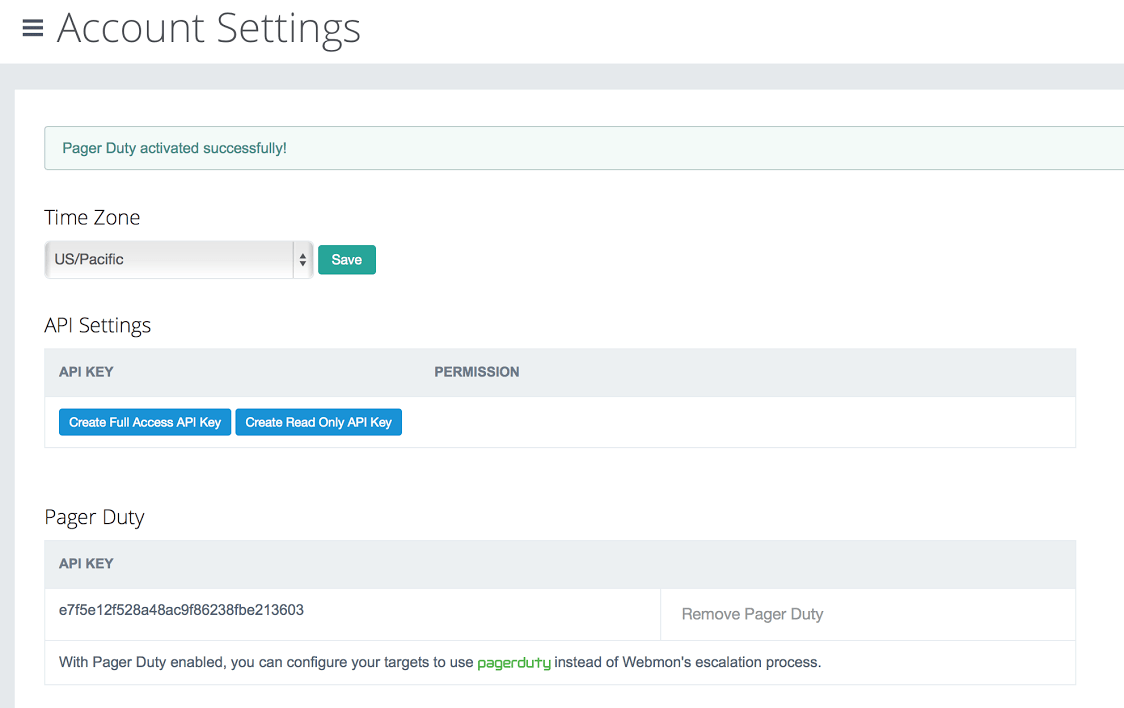Click the Time Zone label
1124x708 pixels.
92,217
